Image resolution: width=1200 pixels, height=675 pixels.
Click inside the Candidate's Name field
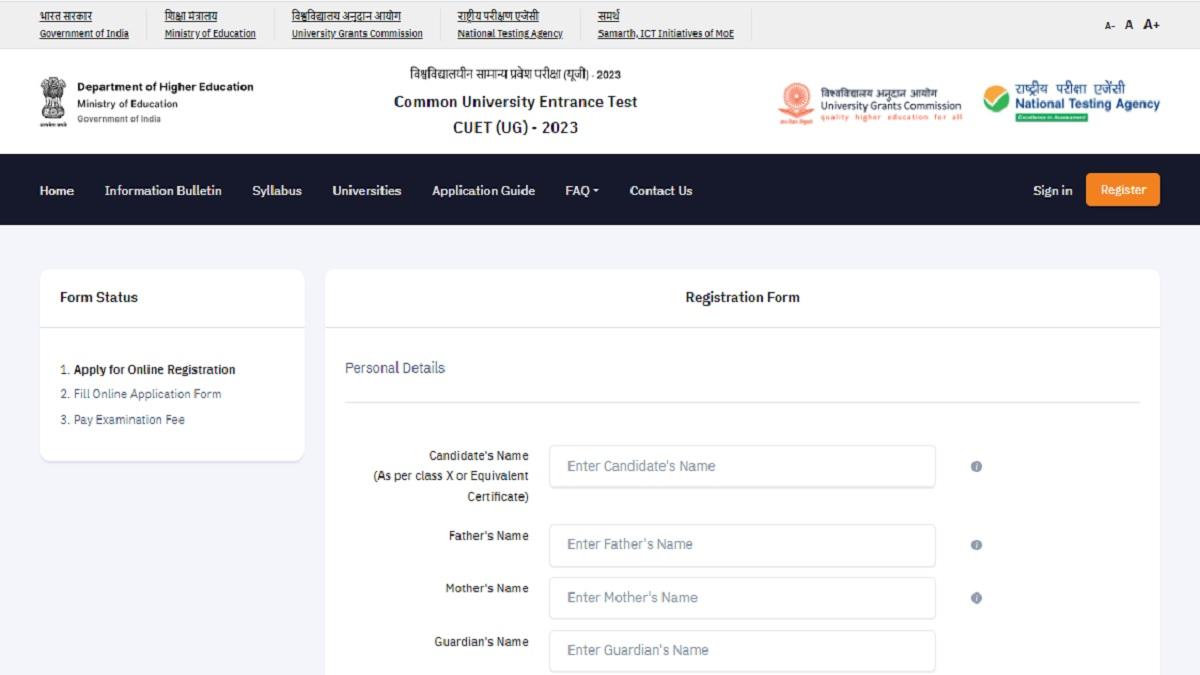point(742,466)
